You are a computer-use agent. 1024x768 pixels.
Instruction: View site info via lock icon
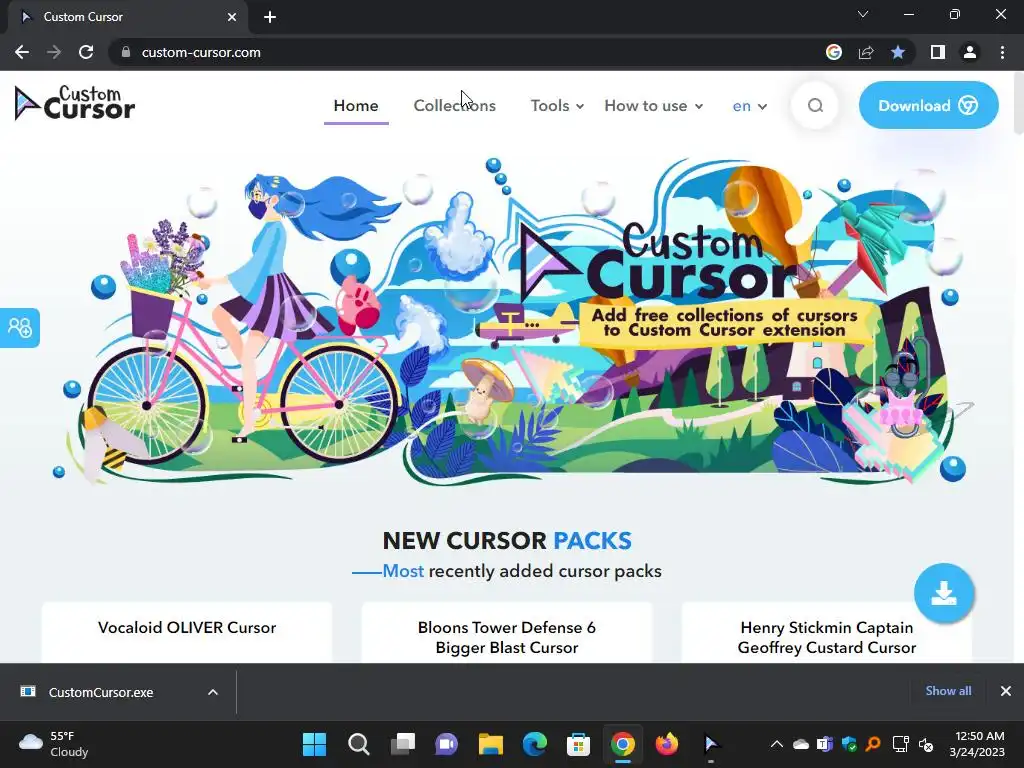126,52
